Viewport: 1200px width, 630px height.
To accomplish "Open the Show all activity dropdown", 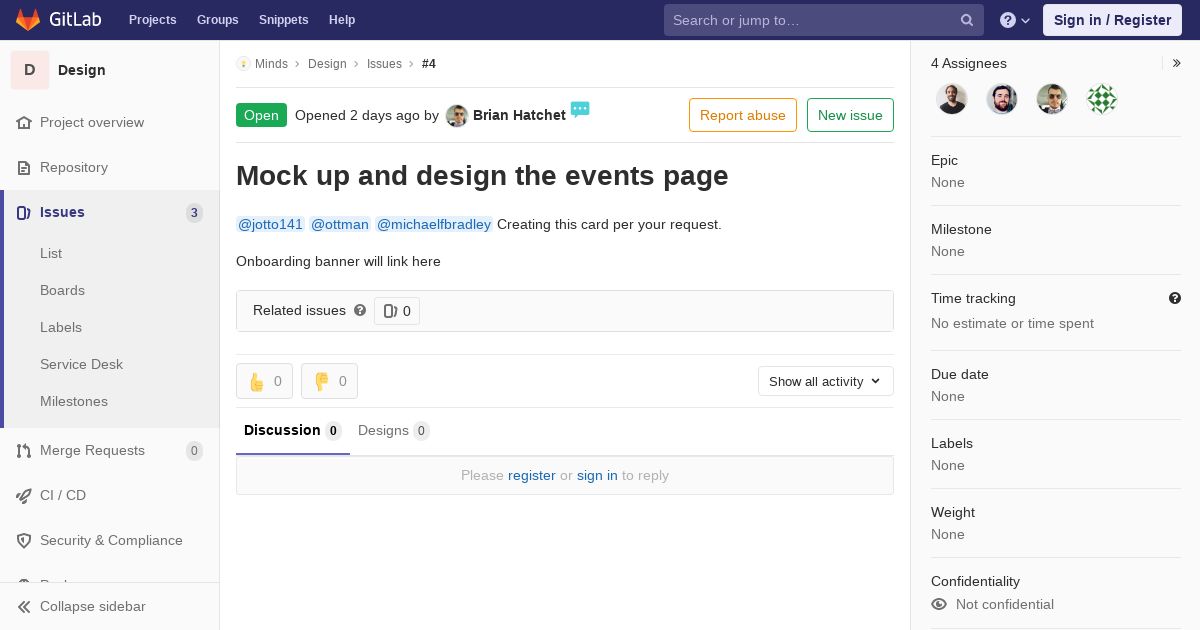I will [825, 381].
